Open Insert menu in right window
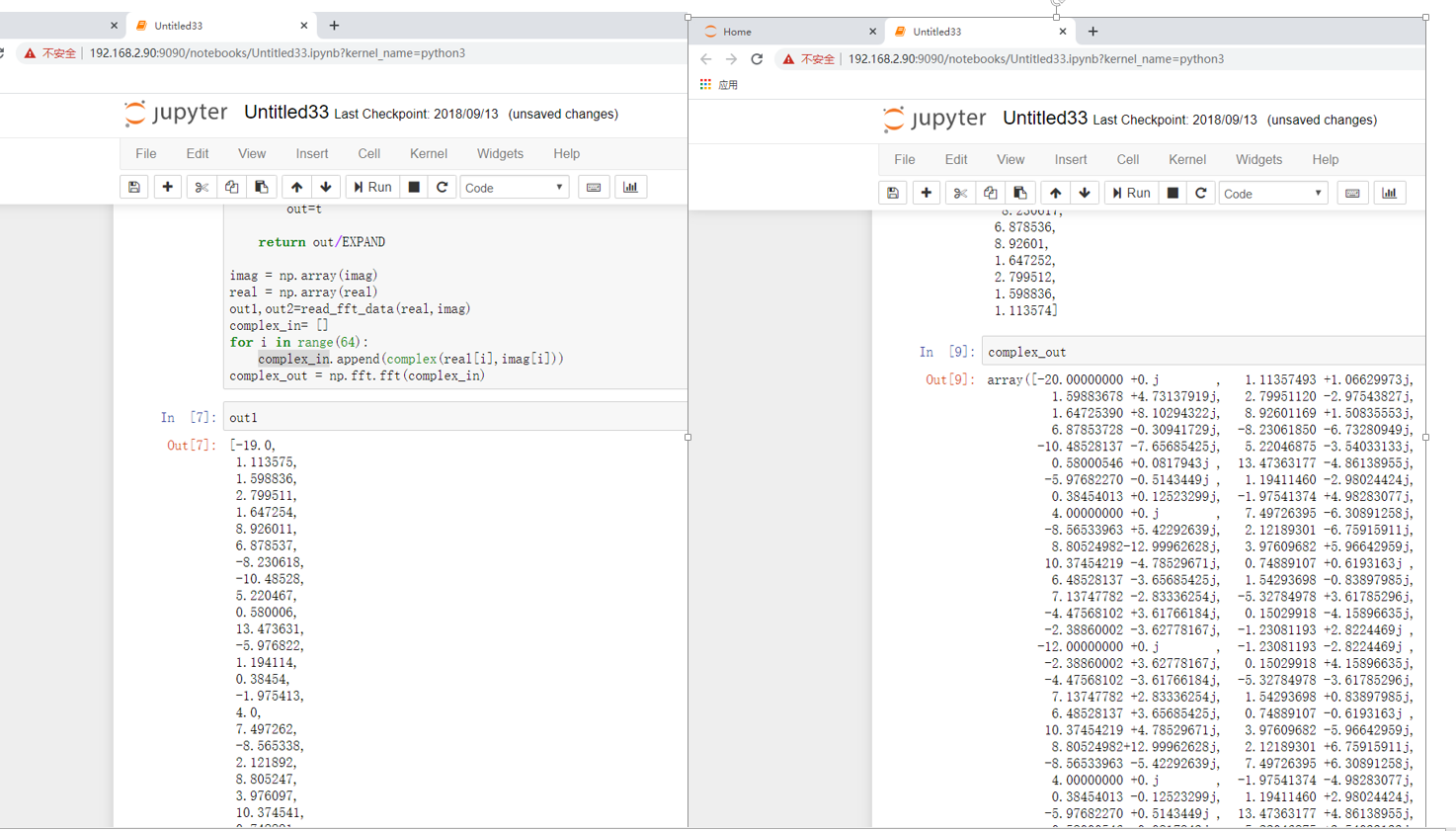Screen dimensions: 1456x831 pyautogui.click(x=1071, y=159)
